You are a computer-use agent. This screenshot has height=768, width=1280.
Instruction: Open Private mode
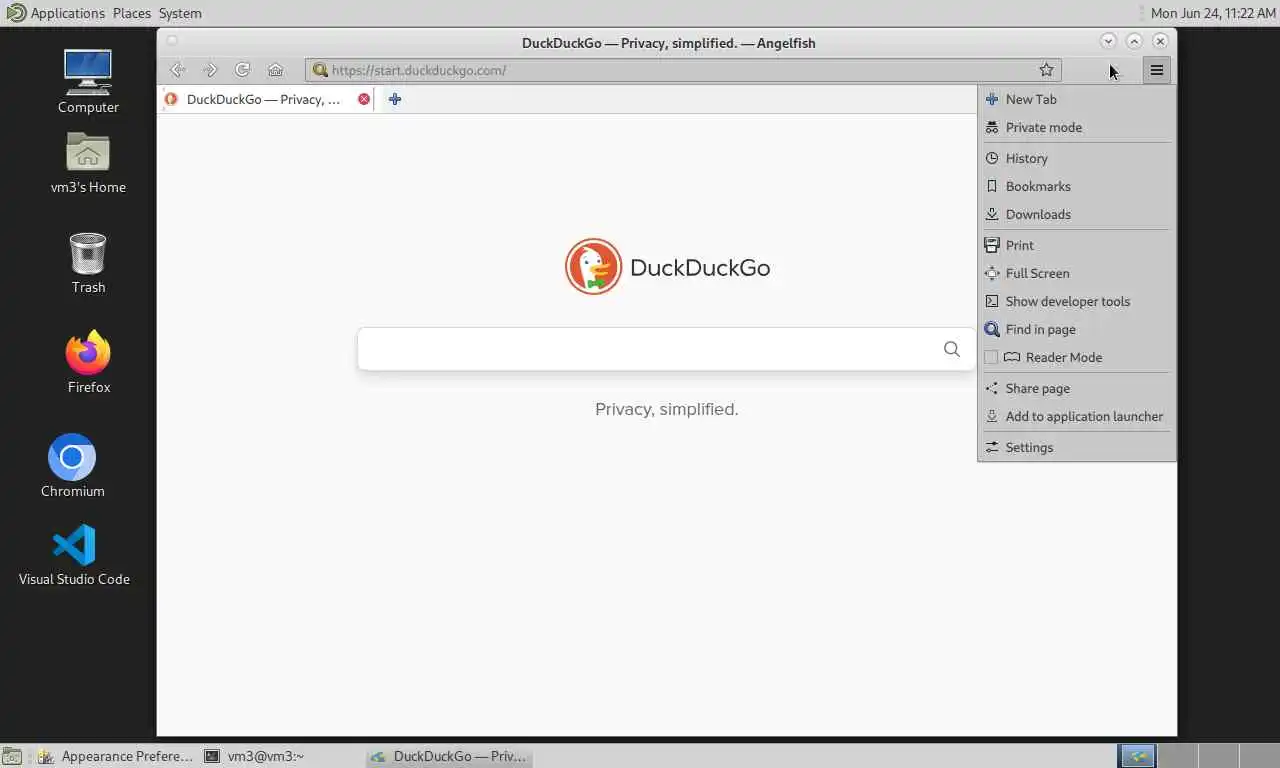[1076, 127]
